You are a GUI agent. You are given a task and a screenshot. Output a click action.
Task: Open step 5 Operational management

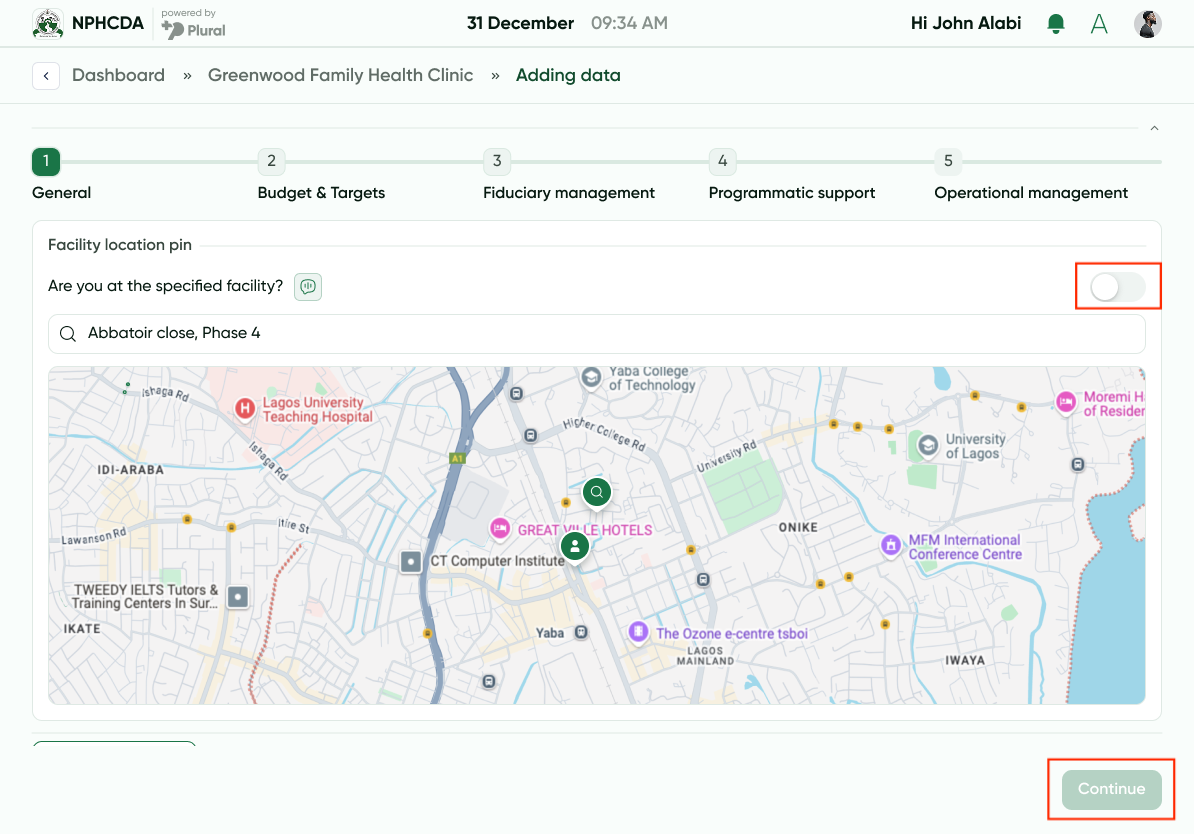[x=947, y=161]
